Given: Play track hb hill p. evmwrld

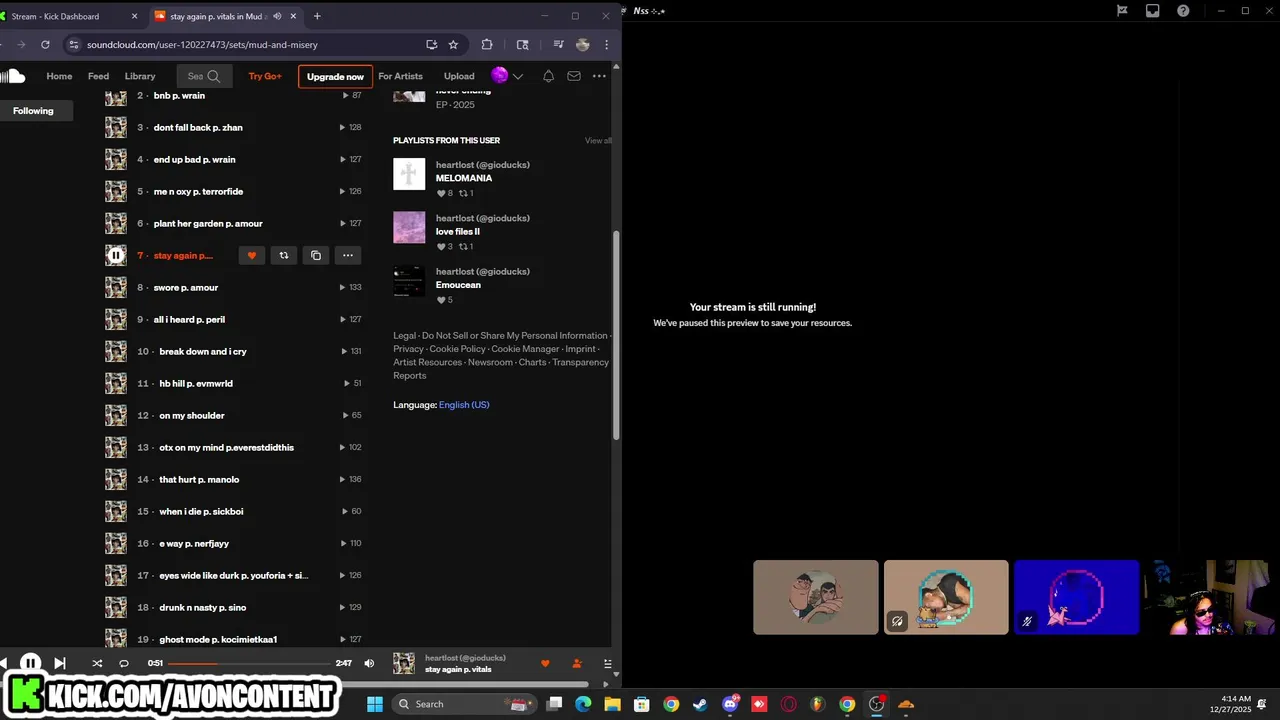Looking at the screenshot, I should [x=196, y=383].
